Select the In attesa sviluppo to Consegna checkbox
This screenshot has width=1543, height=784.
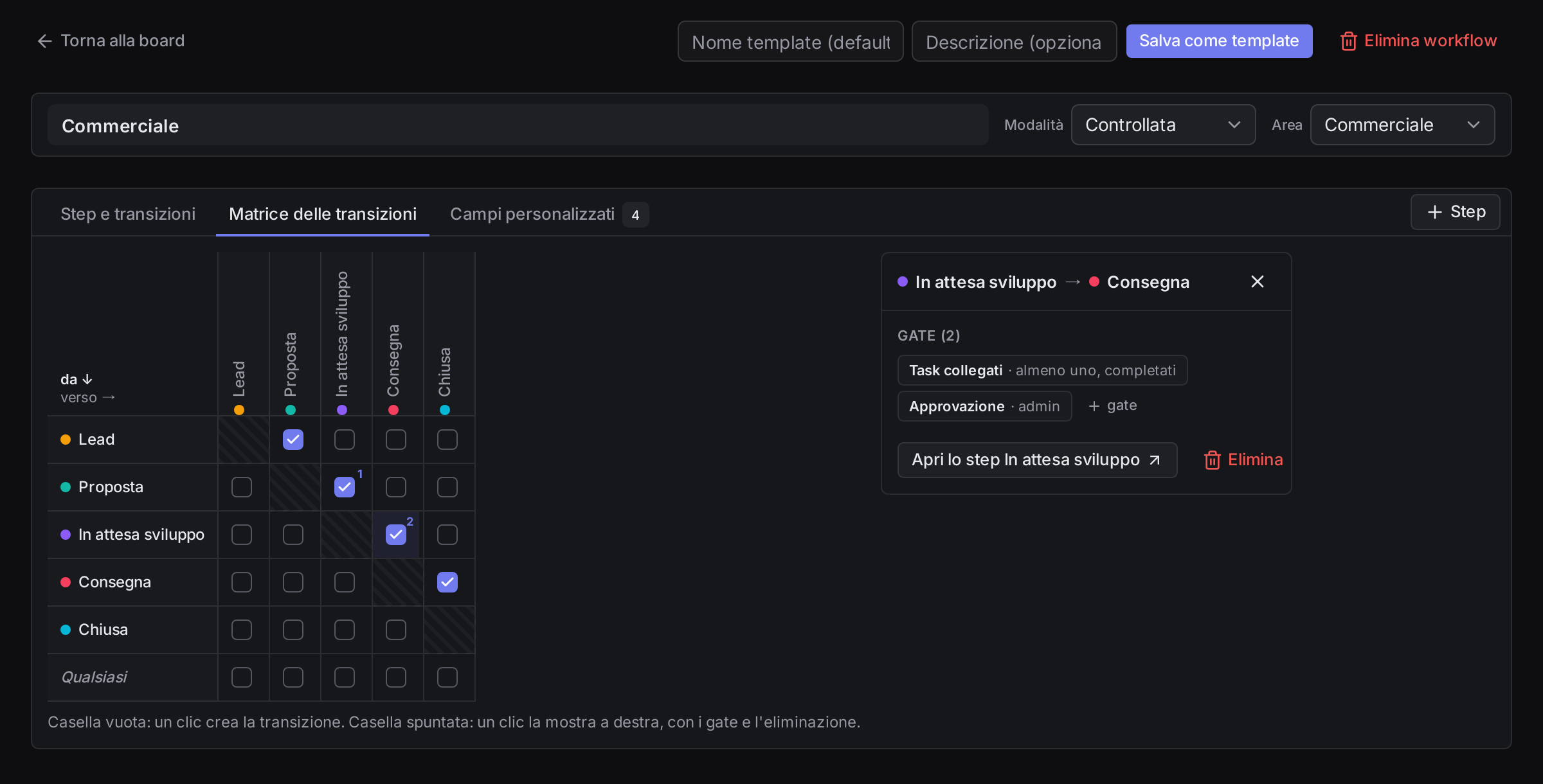click(396, 535)
